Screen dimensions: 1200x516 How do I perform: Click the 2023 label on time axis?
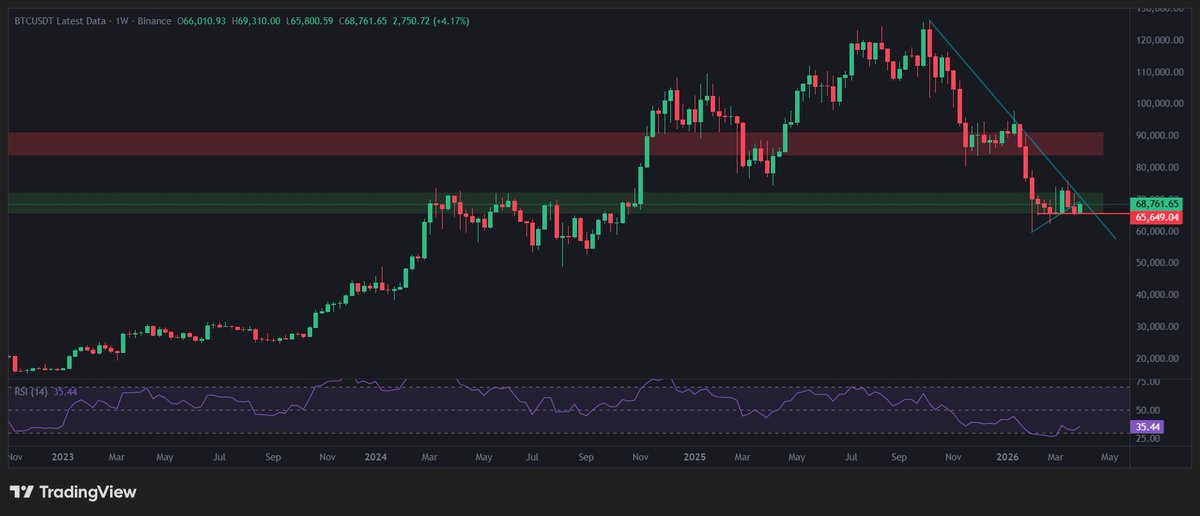click(x=61, y=457)
